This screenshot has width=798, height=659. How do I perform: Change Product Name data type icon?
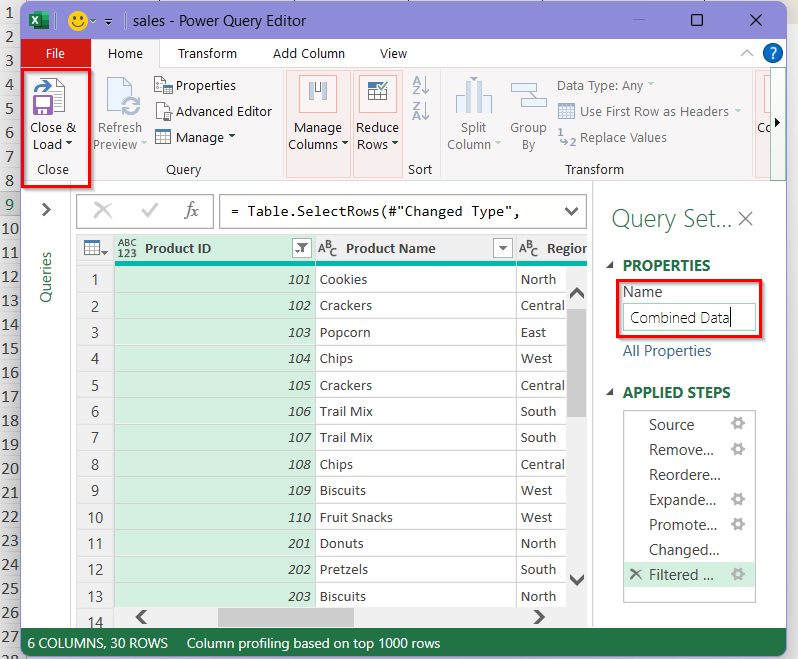[328, 248]
